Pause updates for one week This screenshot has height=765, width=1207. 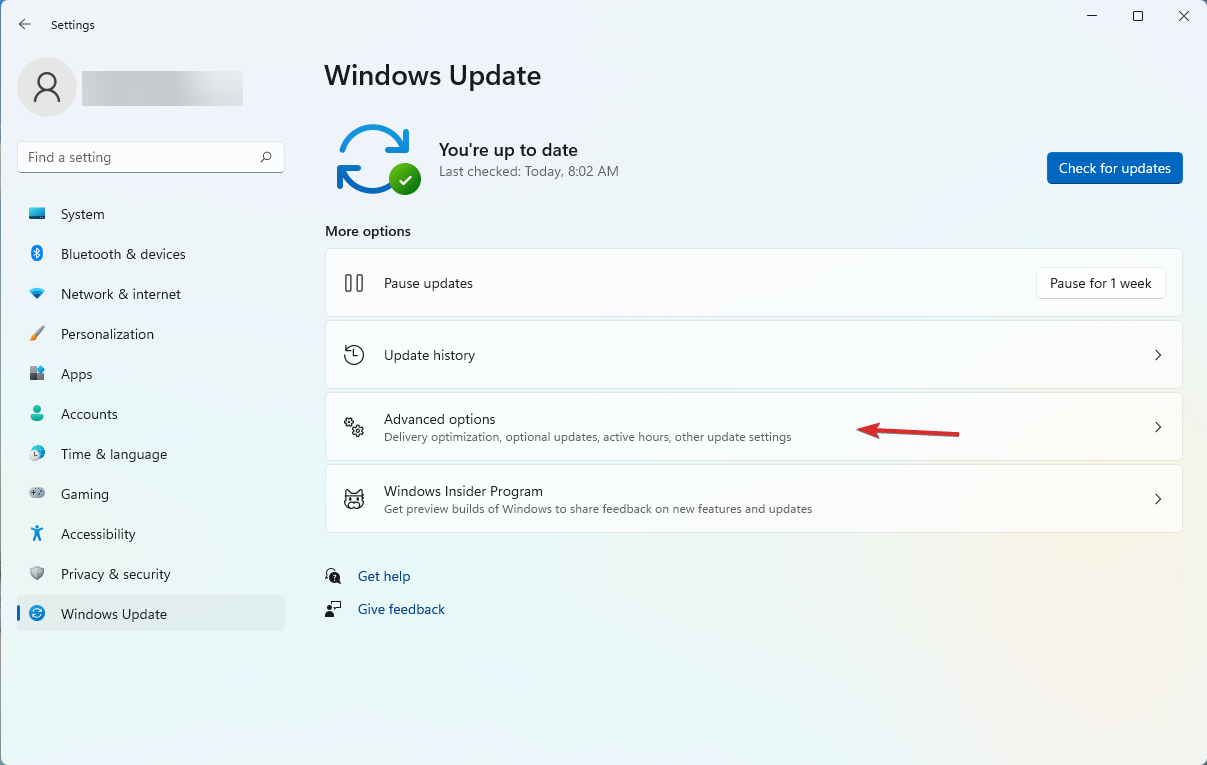pyautogui.click(x=1100, y=283)
